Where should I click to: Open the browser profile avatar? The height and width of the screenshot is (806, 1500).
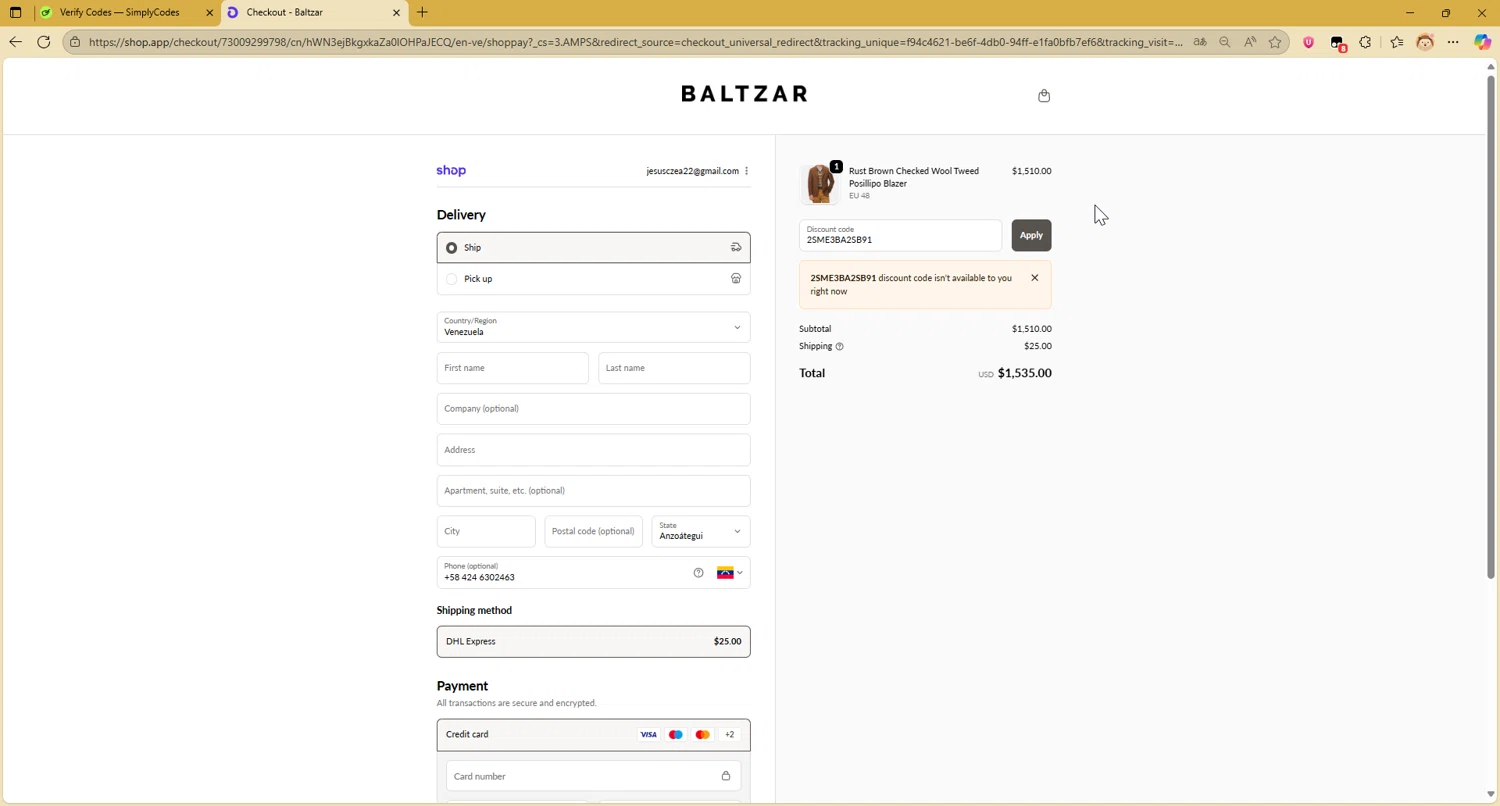[x=1425, y=42]
